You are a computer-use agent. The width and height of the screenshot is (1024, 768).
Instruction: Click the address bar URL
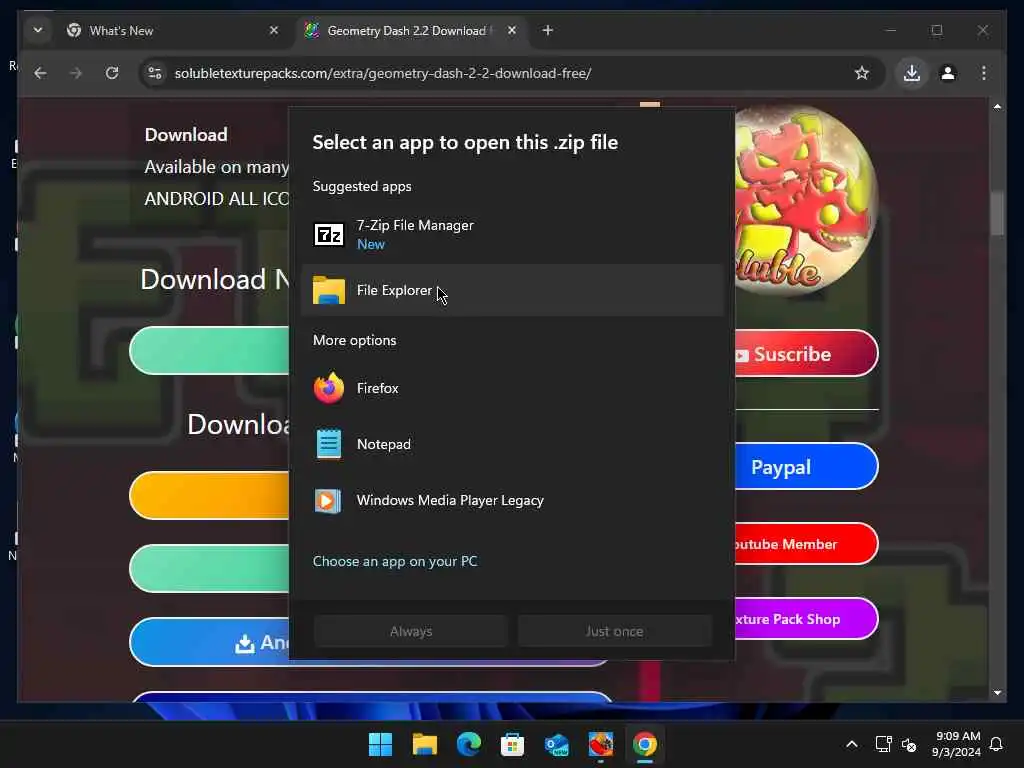[383, 73]
